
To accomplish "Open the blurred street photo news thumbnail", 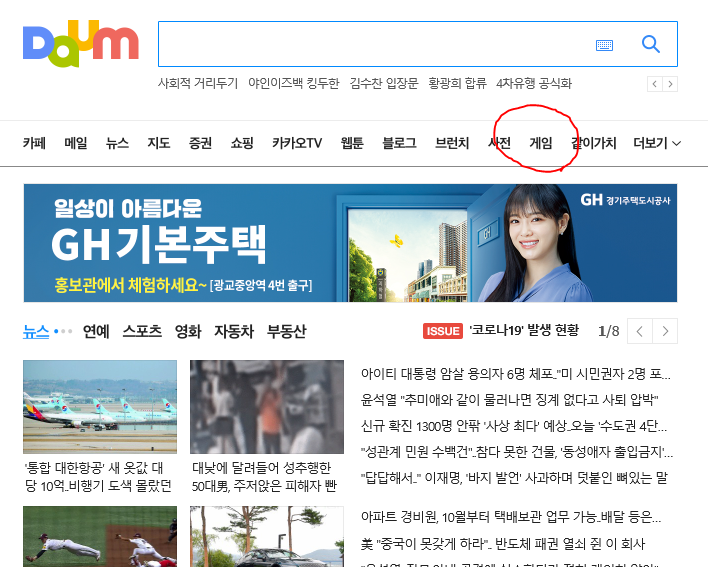I will (267, 407).
